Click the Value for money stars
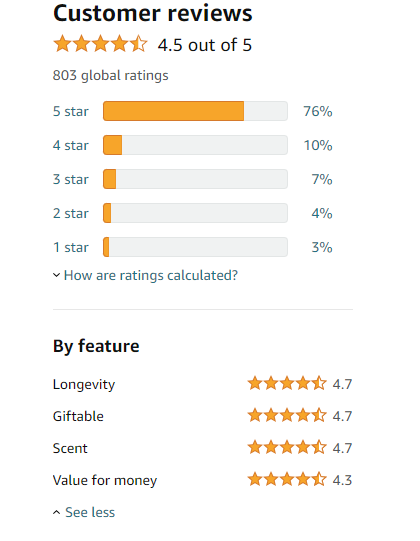 (287, 480)
